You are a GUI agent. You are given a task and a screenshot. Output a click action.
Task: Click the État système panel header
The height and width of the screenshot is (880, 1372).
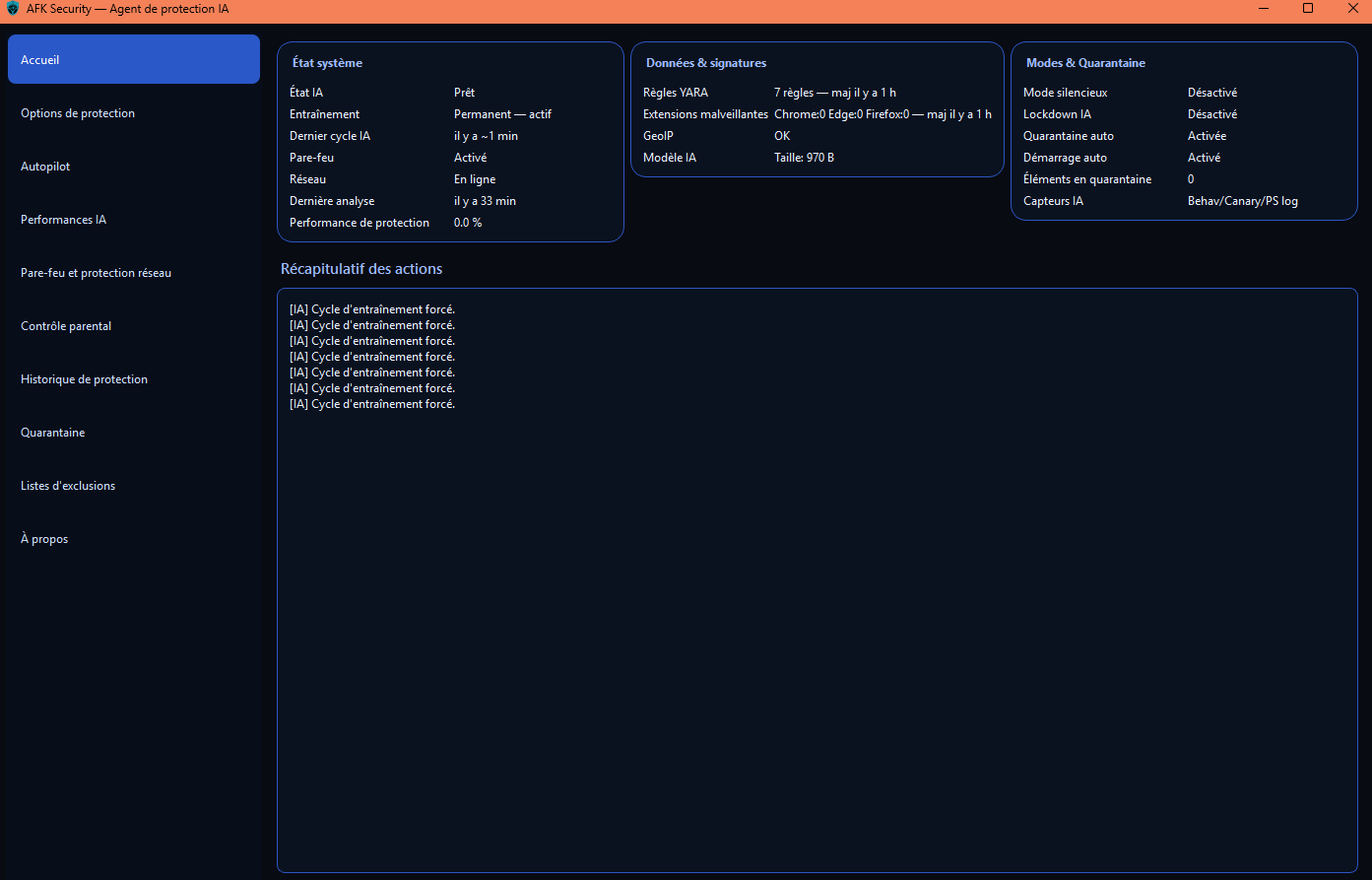(327, 63)
